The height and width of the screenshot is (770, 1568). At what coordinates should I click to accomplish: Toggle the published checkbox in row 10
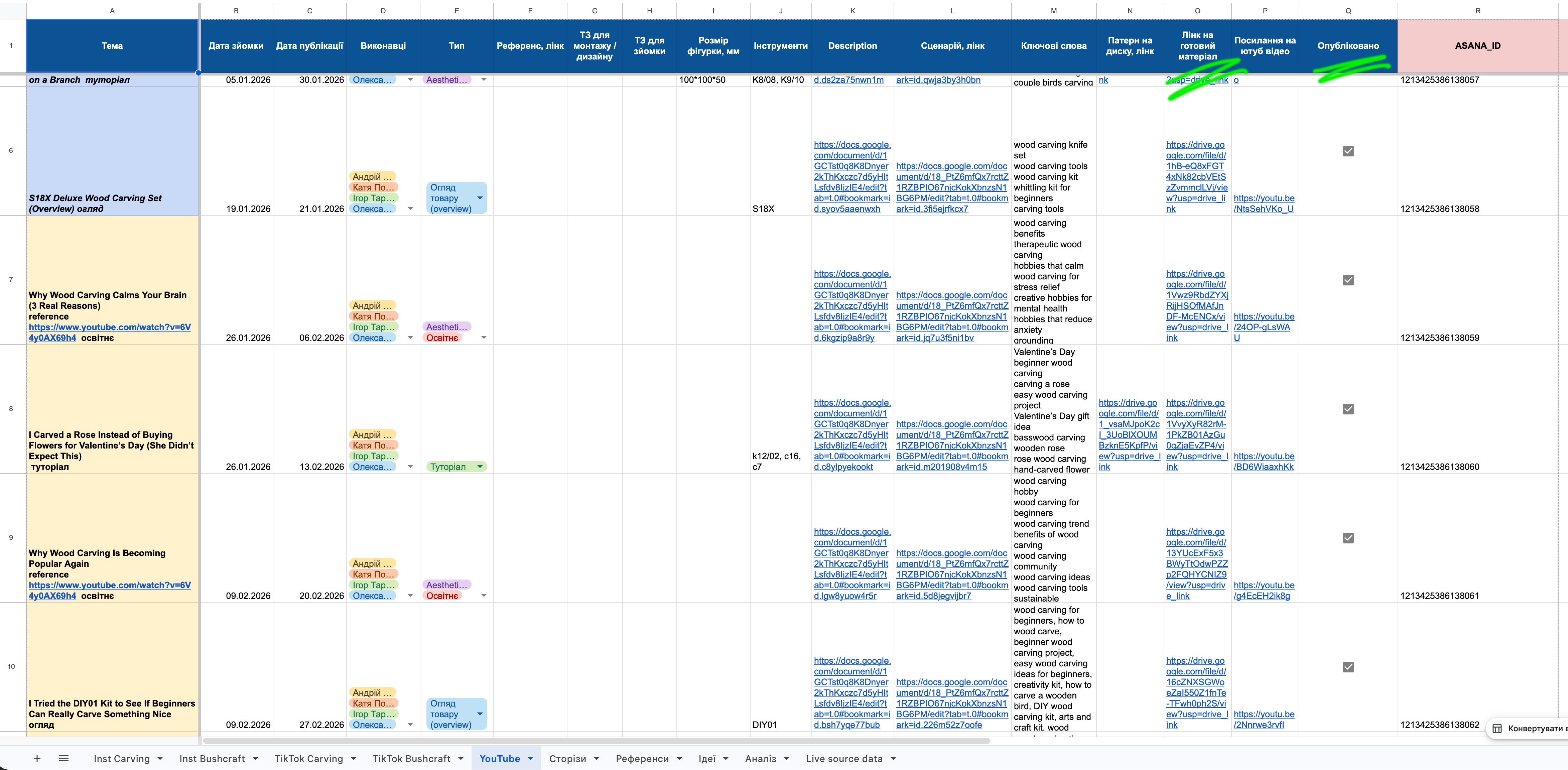click(x=1348, y=667)
